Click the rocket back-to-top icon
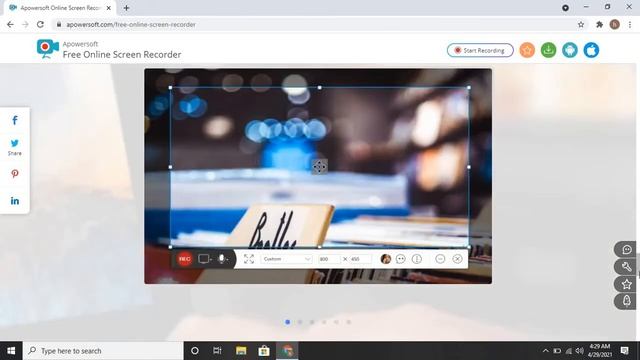This screenshot has height=360, width=640. pos(626,301)
